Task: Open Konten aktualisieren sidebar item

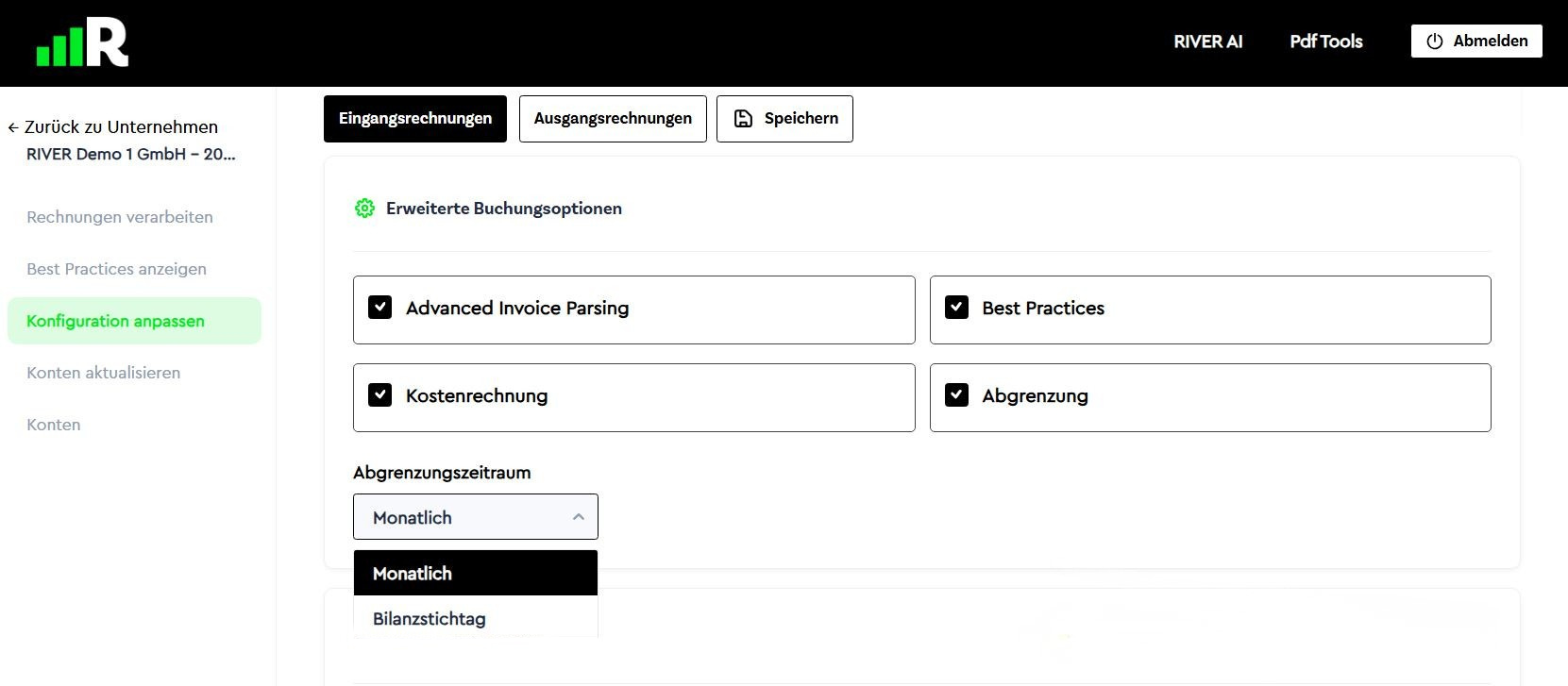Action: pyautogui.click(x=103, y=373)
